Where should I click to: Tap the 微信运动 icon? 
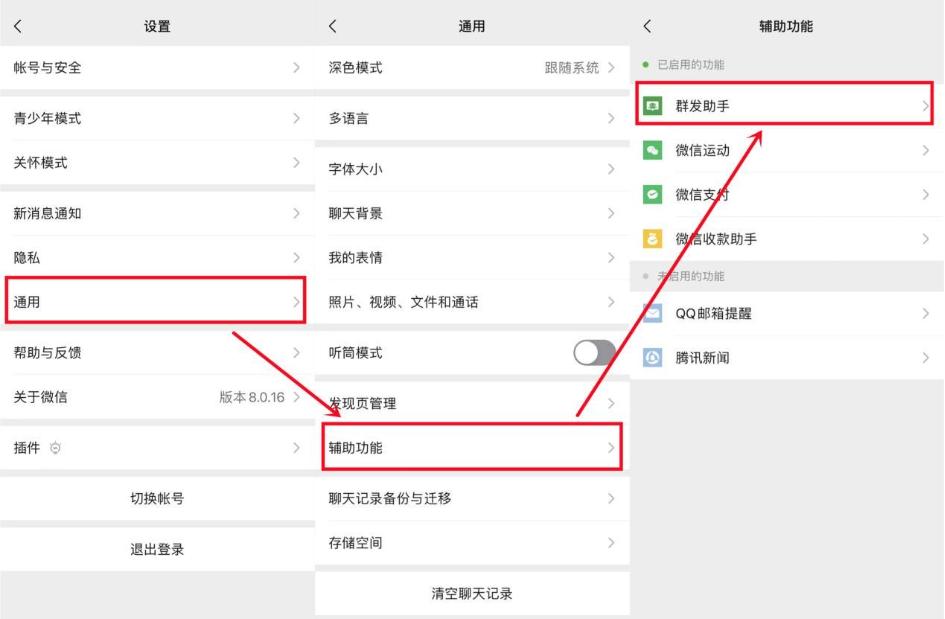point(652,150)
